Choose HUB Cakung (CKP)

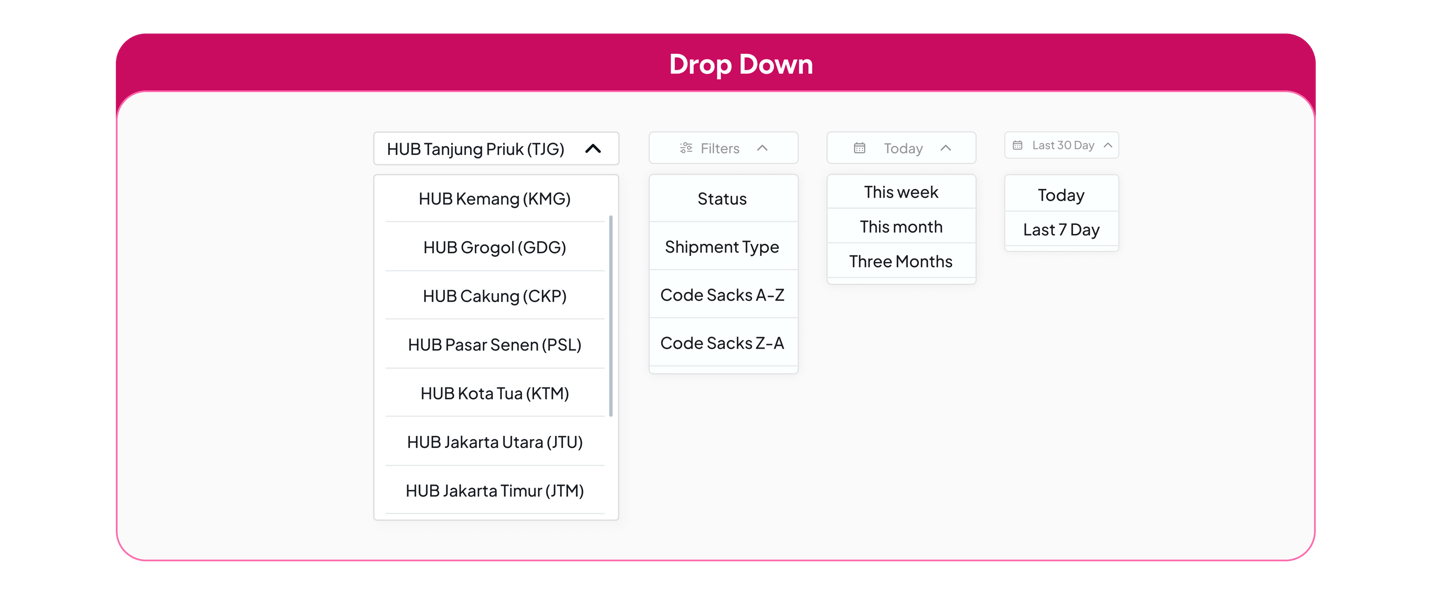click(495, 296)
